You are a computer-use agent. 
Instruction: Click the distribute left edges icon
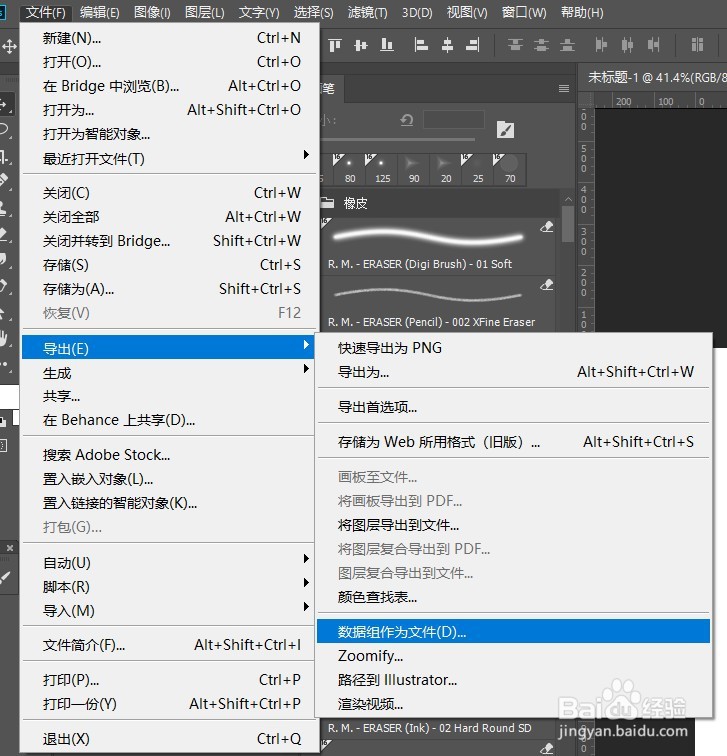[601, 45]
